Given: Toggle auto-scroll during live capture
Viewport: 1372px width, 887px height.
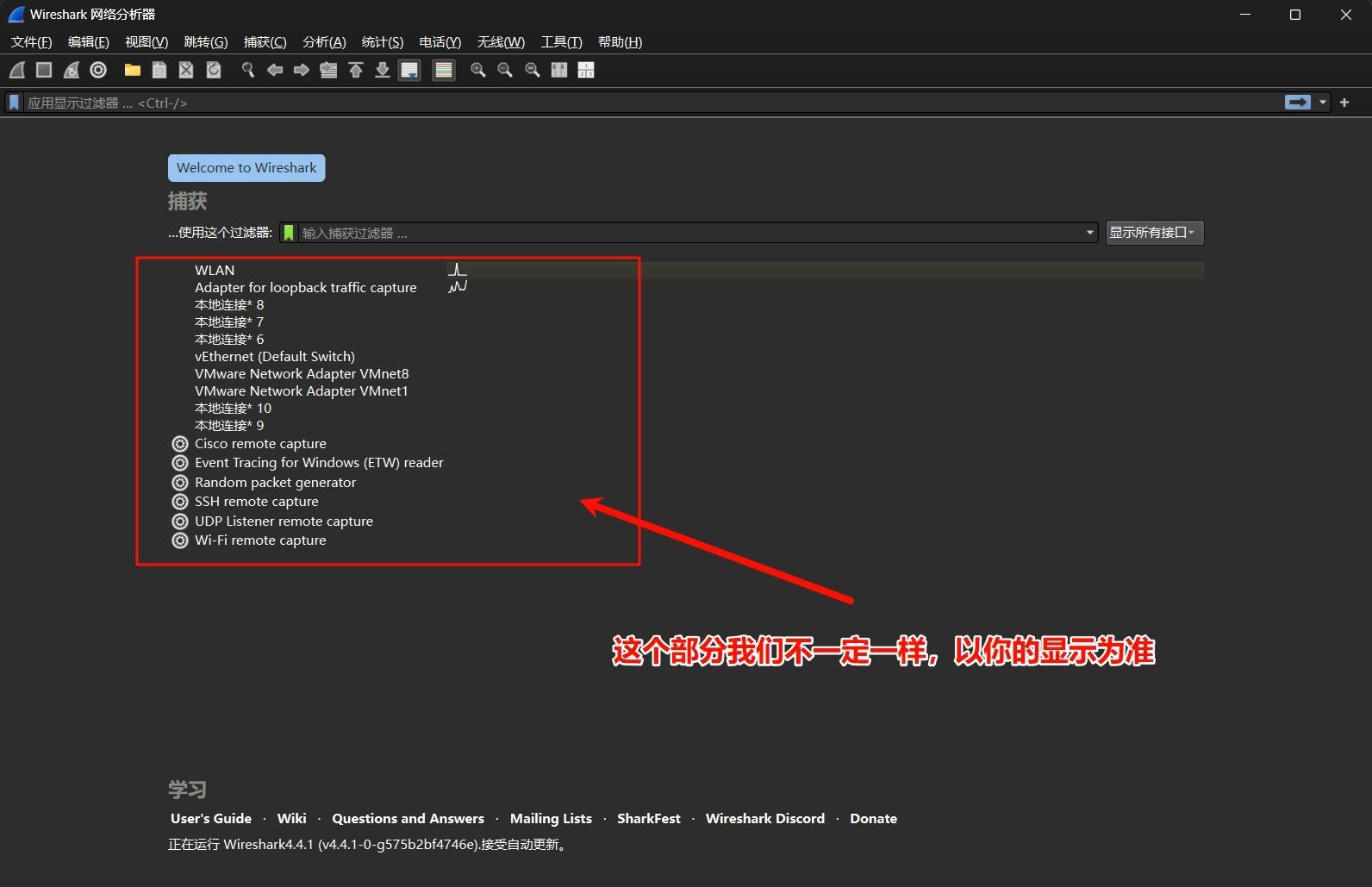Looking at the screenshot, I should 409,71.
